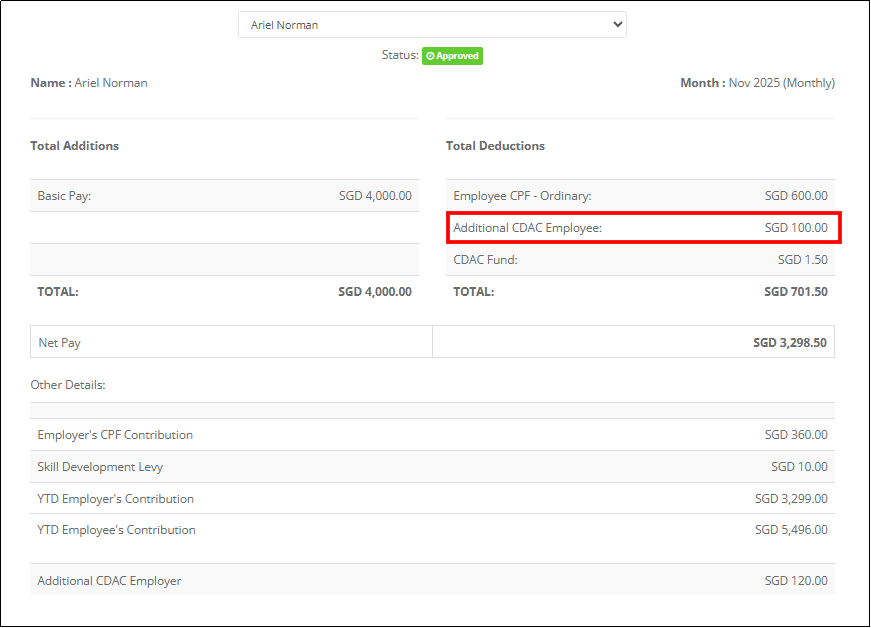Click the YTD Employee's Contribution label
Viewport: 871px width, 628px height.
click(x=117, y=530)
